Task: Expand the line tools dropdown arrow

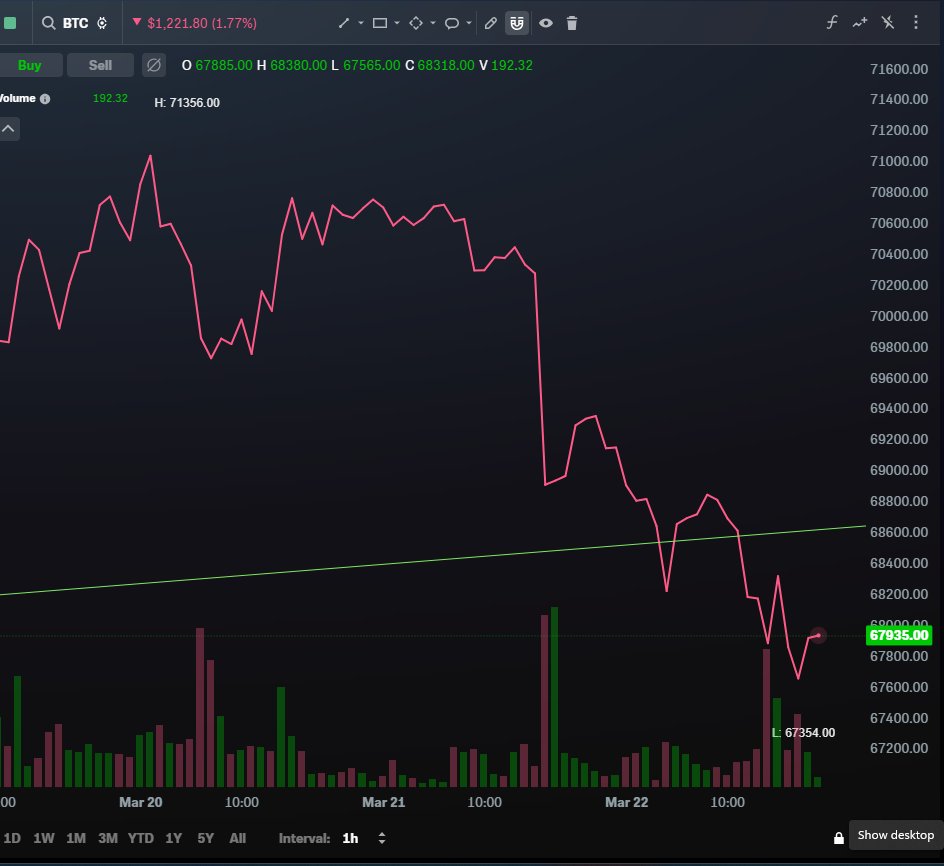Action: point(361,23)
